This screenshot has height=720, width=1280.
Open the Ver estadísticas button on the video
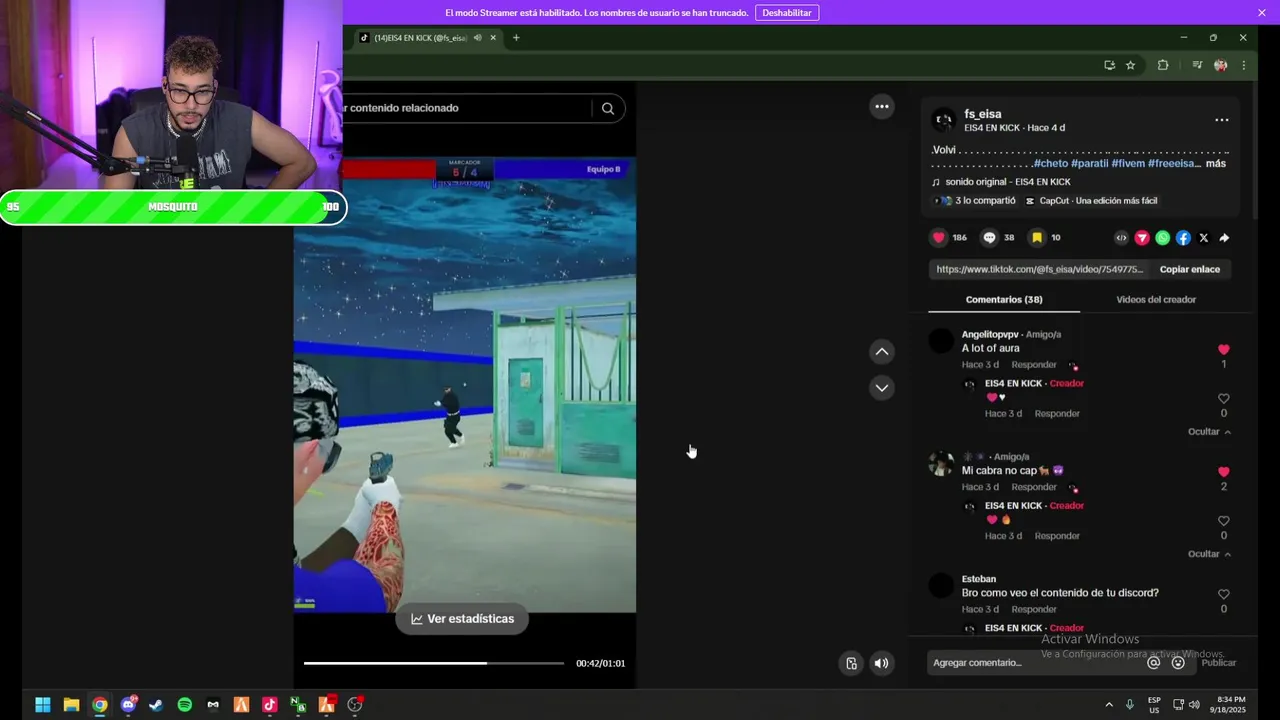462,619
